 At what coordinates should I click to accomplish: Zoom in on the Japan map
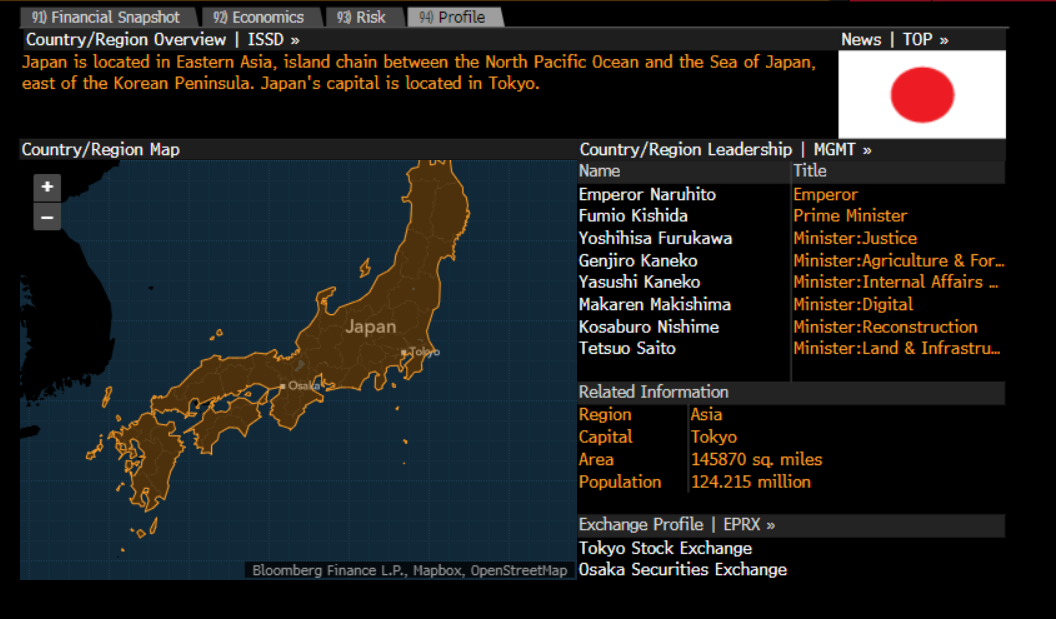pyautogui.click(x=47, y=187)
